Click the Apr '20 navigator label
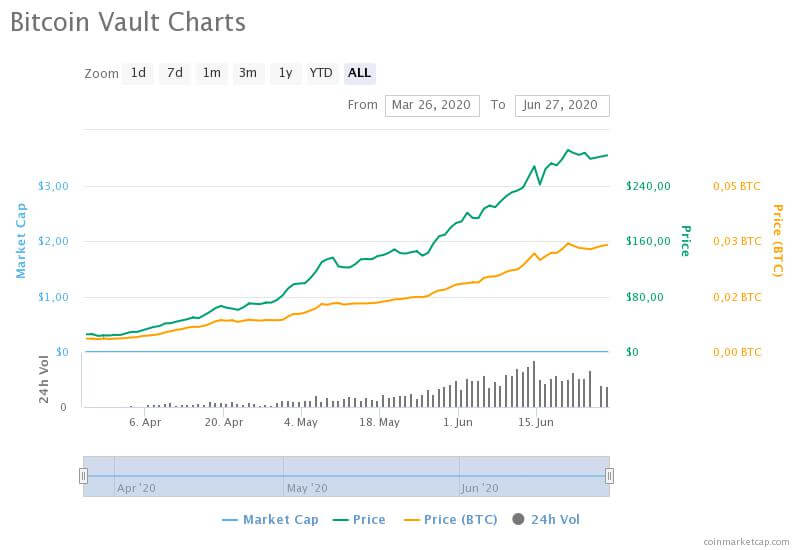800x550 pixels. 136,488
